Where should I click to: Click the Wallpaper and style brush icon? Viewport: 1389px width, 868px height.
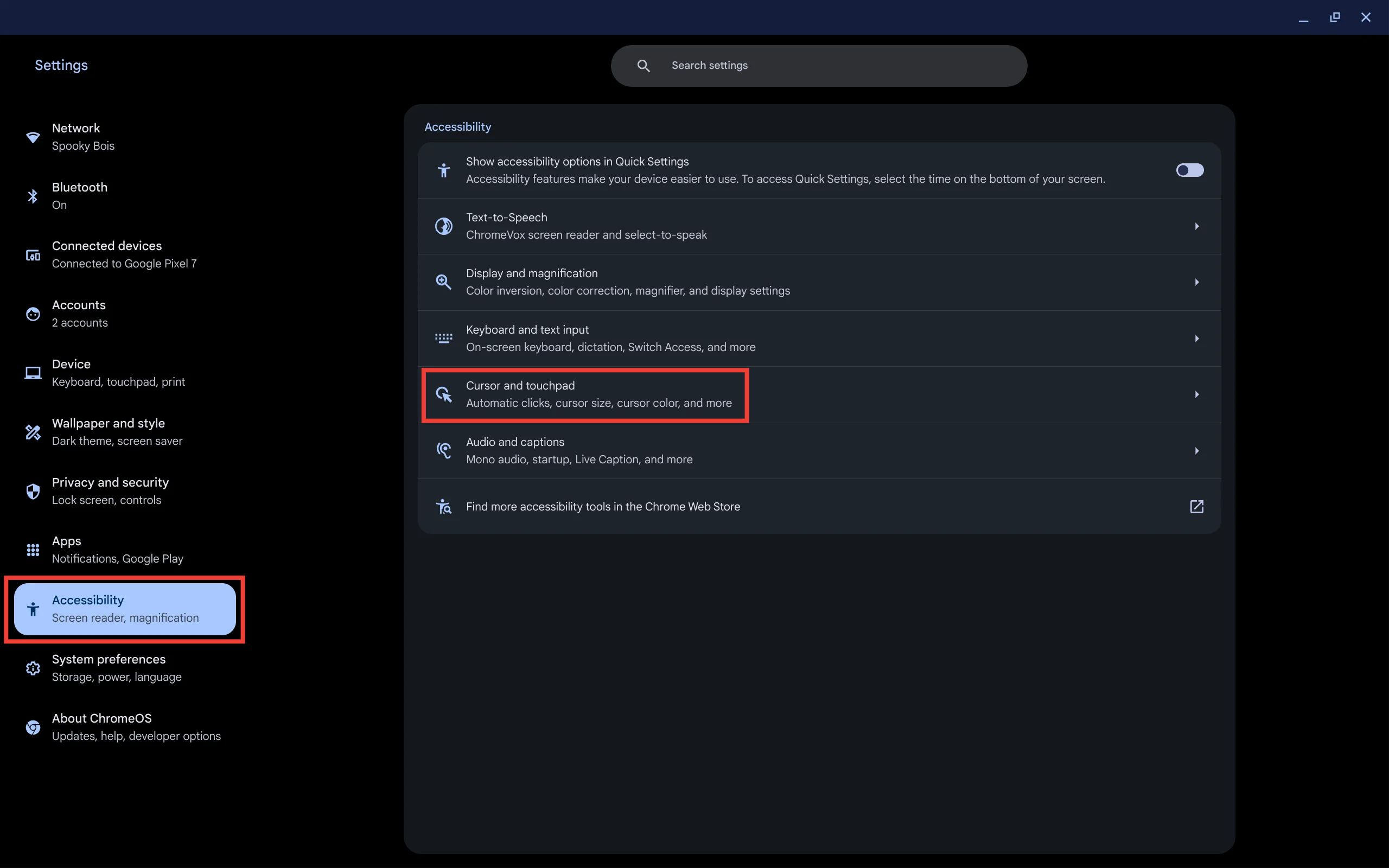point(33,432)
